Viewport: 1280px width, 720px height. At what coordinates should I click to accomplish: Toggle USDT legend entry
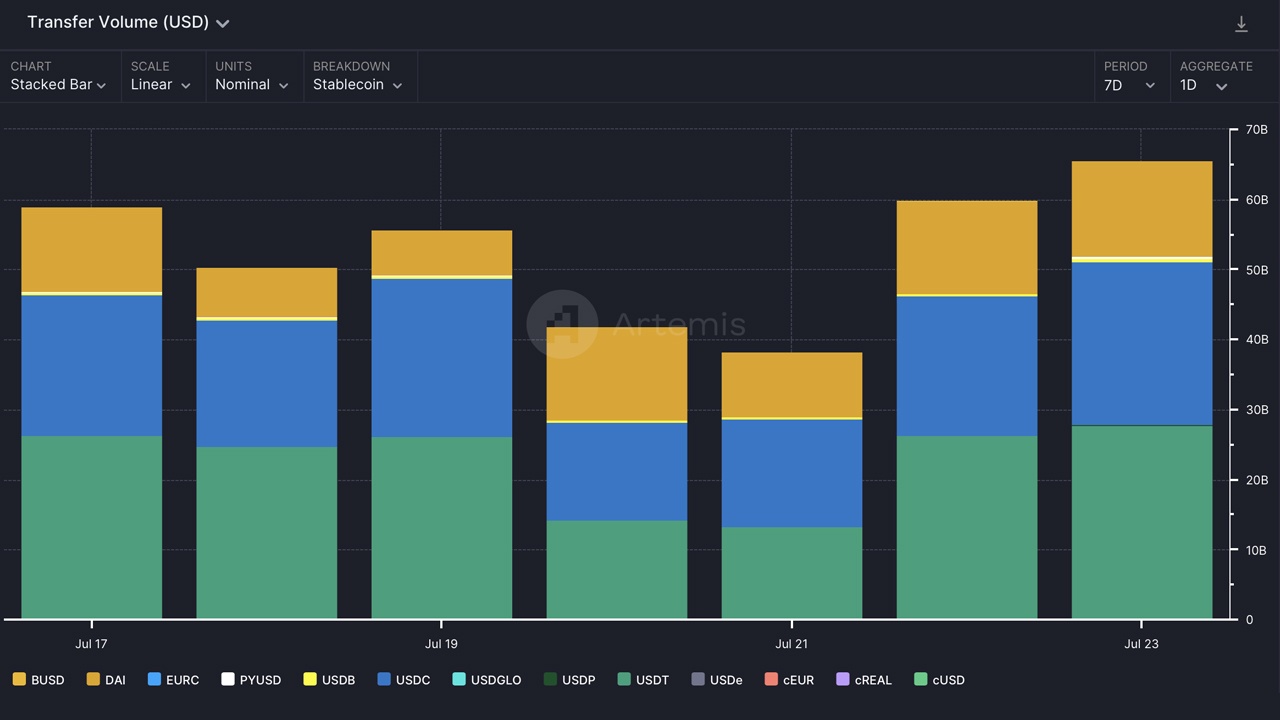(x=643, y=680)
